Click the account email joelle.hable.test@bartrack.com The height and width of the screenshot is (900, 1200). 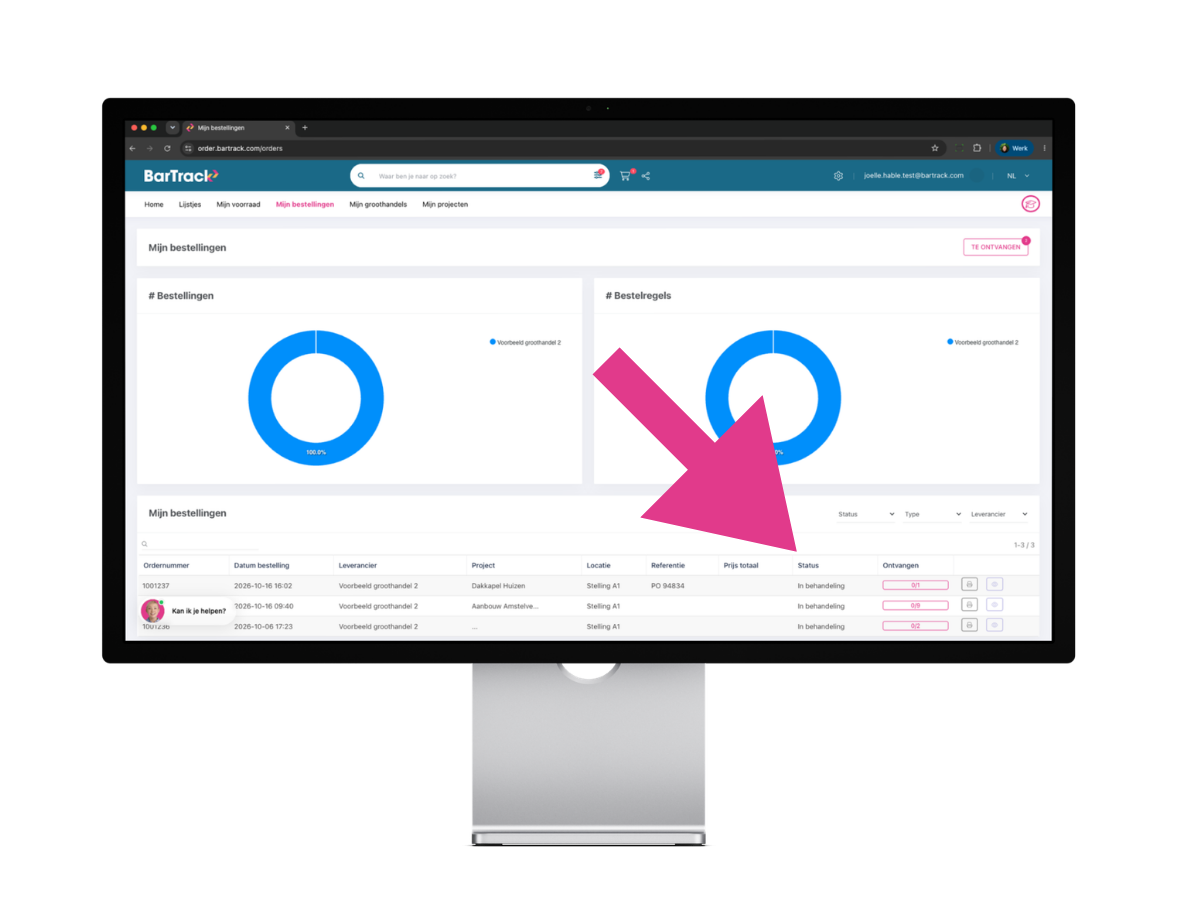[x=914, y=176]
